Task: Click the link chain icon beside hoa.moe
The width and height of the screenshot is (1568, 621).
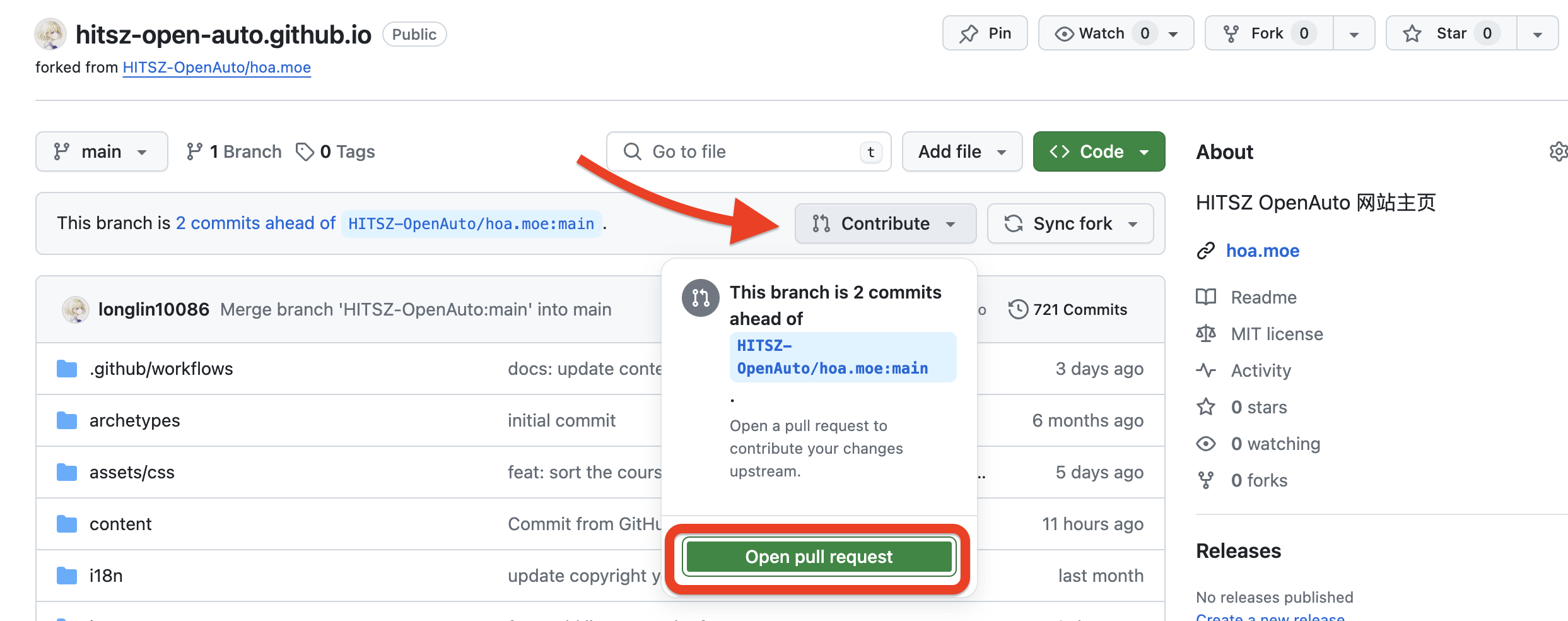Action: pyautogui.click(x=1206, y=251)
